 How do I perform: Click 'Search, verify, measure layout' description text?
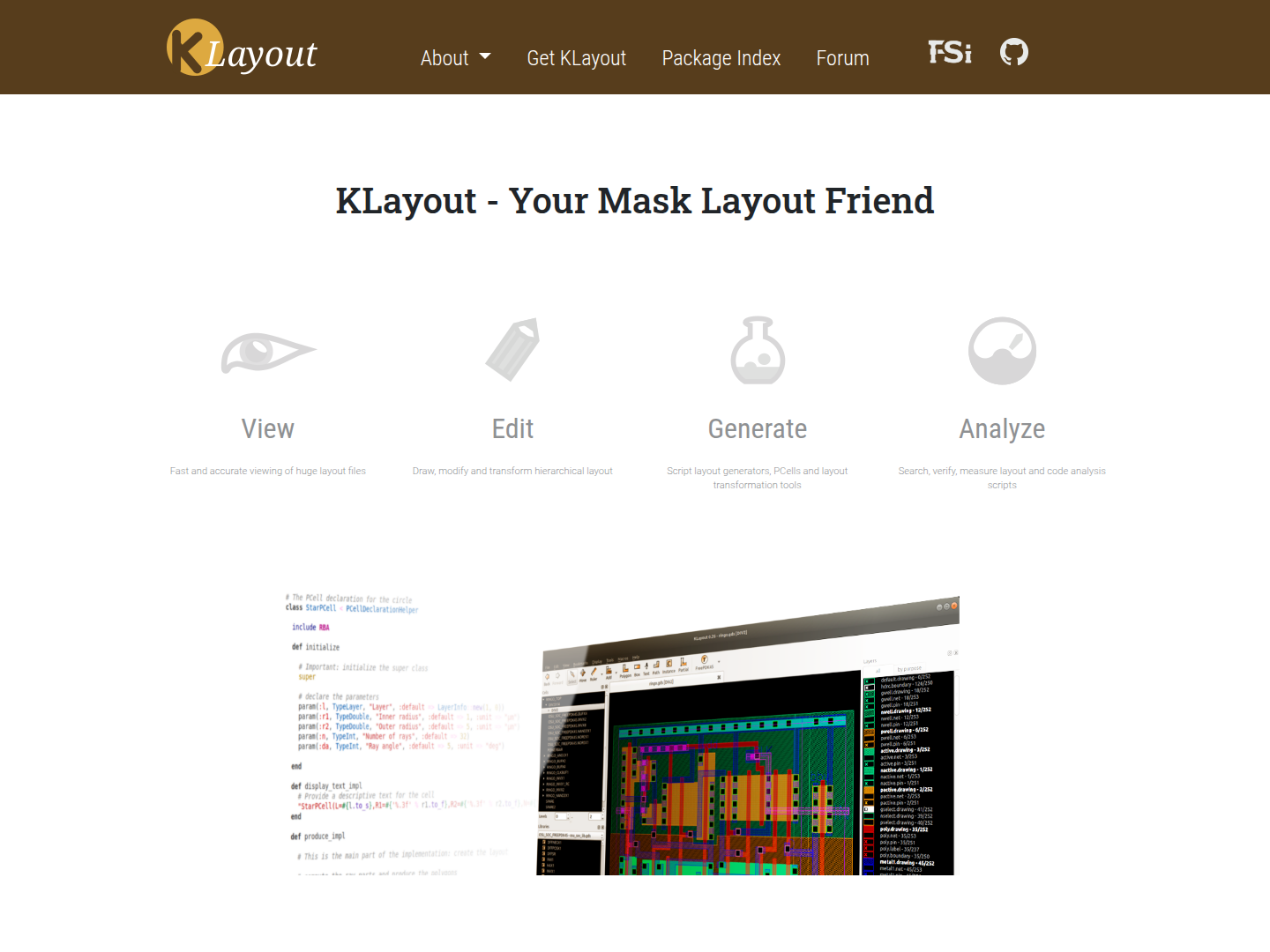pos(1002,478)
